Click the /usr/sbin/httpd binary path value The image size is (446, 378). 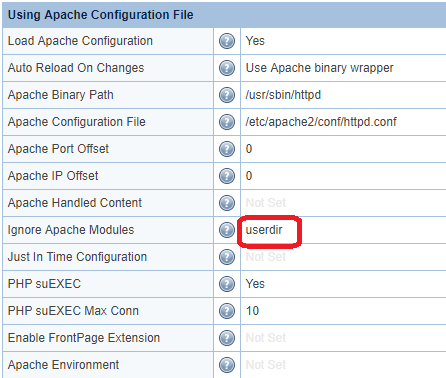coord(283,95)
